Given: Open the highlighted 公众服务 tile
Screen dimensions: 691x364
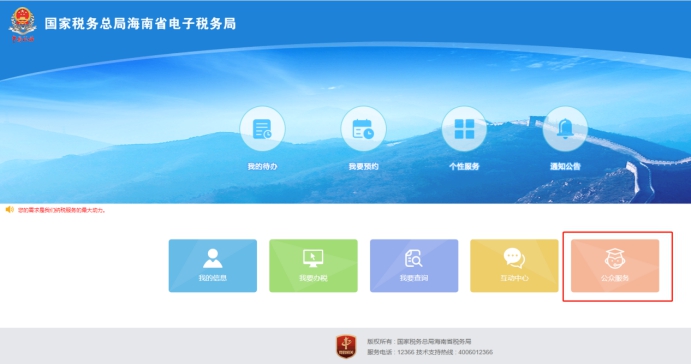Looking at the screenshot, I should click(x=615, y=266).
